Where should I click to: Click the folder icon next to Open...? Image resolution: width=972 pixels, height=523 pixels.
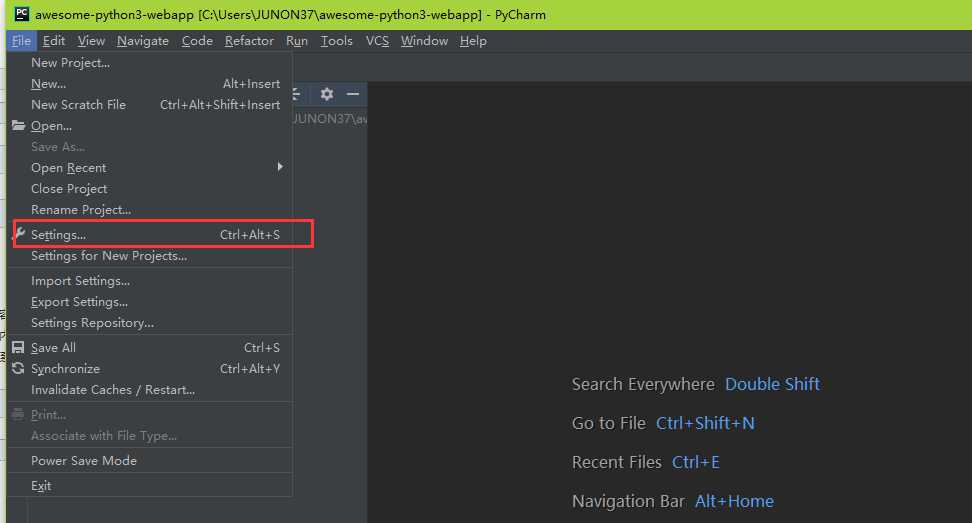[19, 126]
